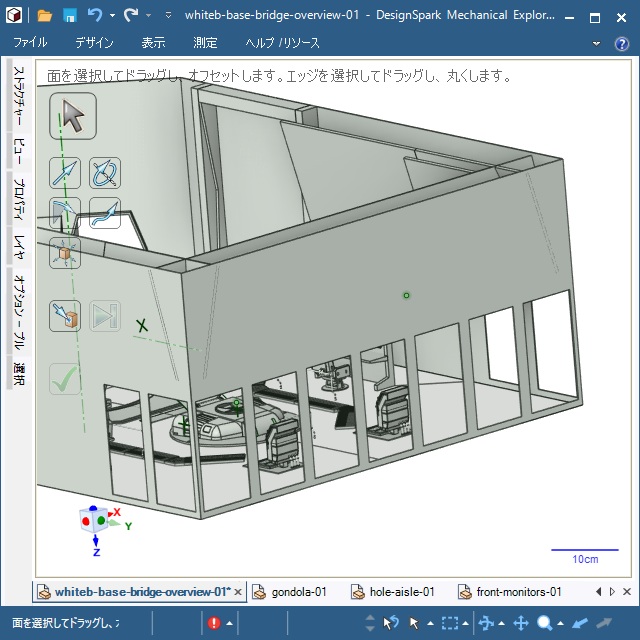
Task: Switch to the デザイン ribbon tab
Action: coord(94,42)
